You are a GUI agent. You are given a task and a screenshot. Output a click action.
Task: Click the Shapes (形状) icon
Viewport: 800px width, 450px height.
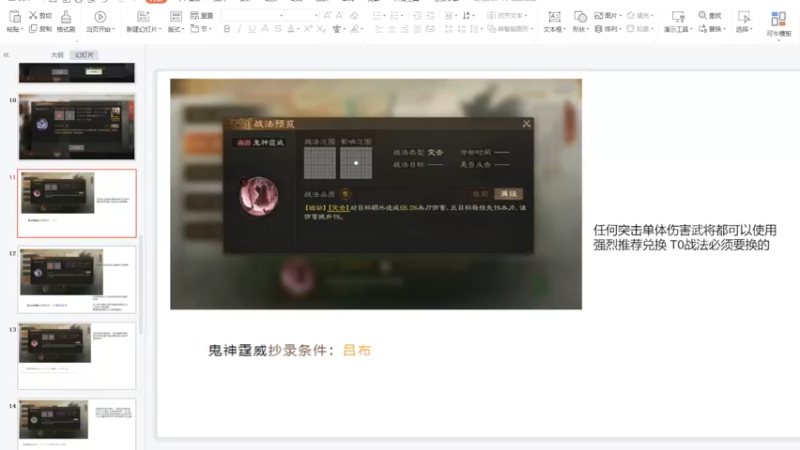pyautogui.click(x=580, y=17)
